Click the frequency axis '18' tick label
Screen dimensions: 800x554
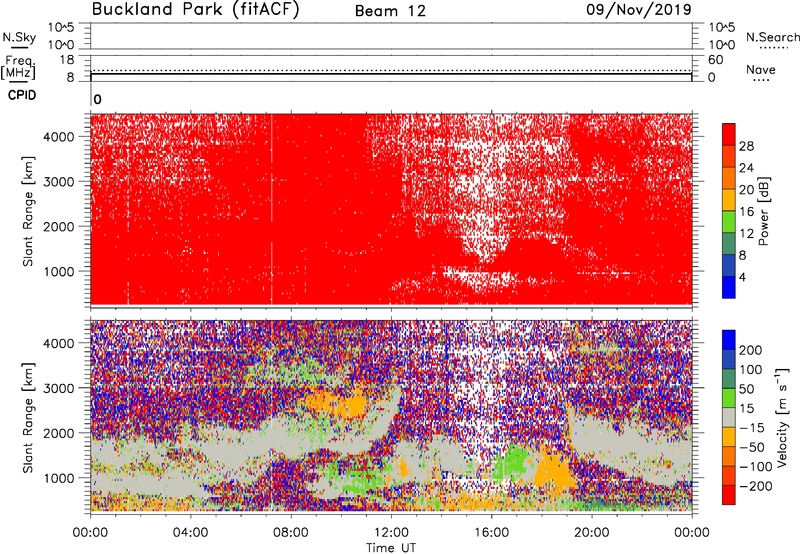(x=67, y=60)
